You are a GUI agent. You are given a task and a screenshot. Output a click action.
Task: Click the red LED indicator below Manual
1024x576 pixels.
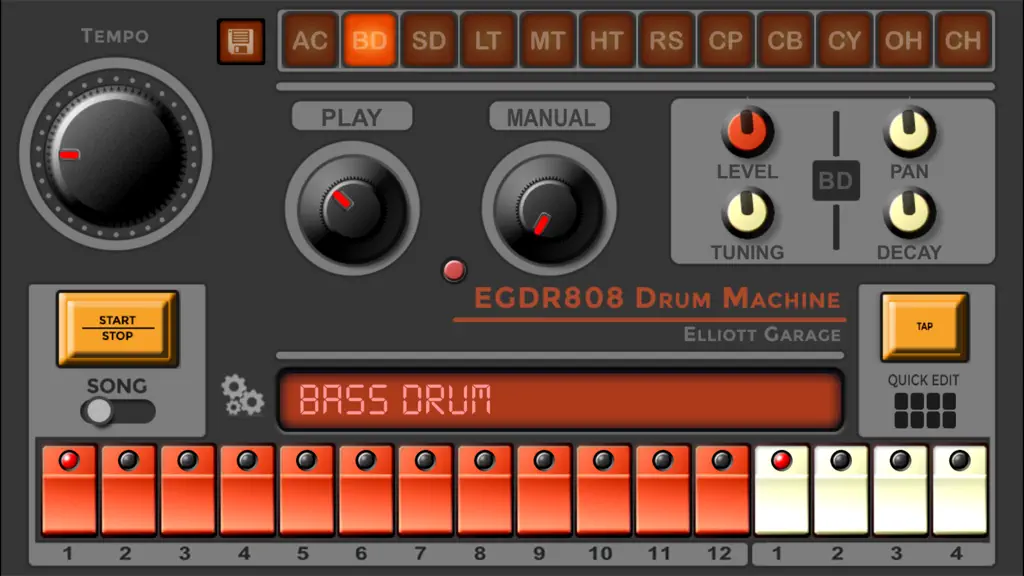tap(454, 270)
